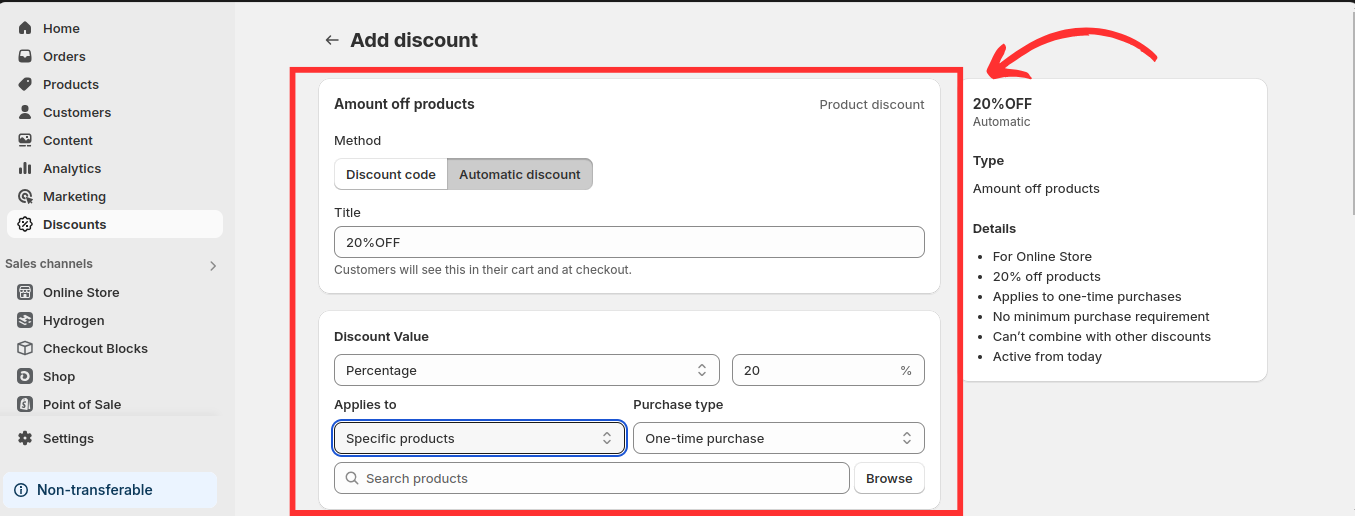Screen dimensions: 1355x516
Task: Click the Products tag icon
Action: pyautogui.click(x=25, y=84)
